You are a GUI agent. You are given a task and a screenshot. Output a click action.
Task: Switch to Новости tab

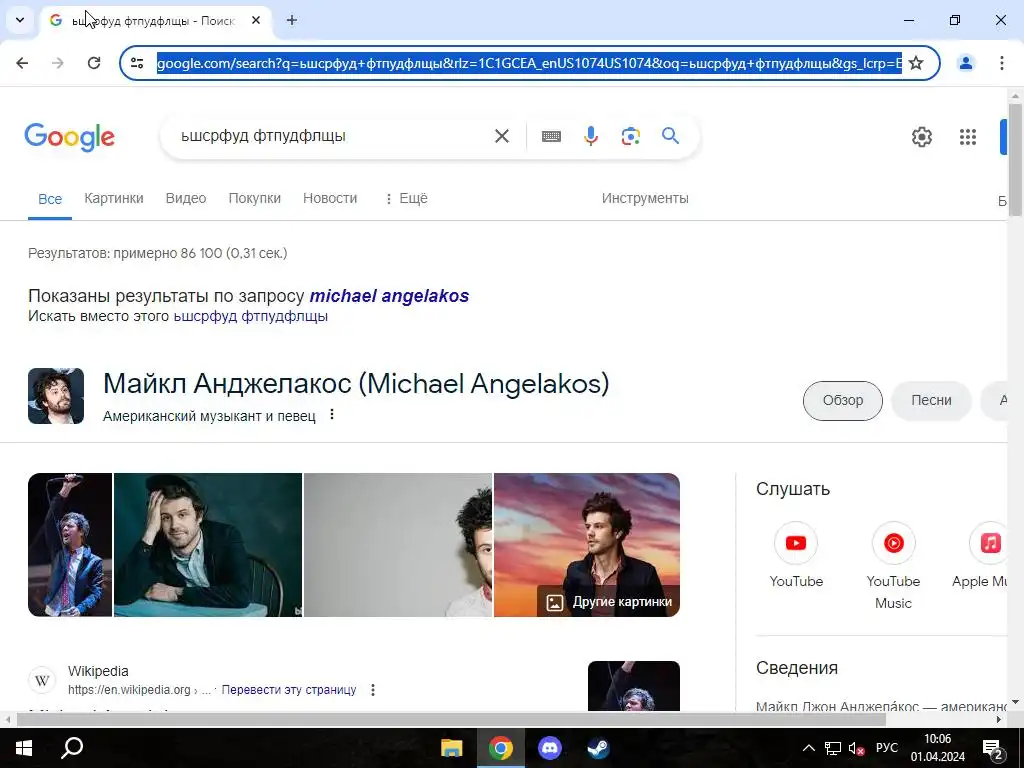(330, 198)
